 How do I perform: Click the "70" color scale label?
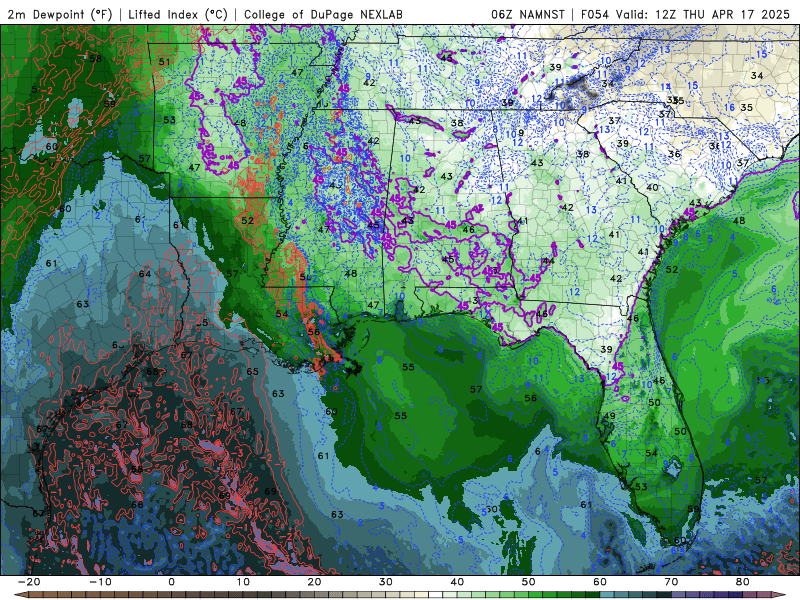[671, 582]
